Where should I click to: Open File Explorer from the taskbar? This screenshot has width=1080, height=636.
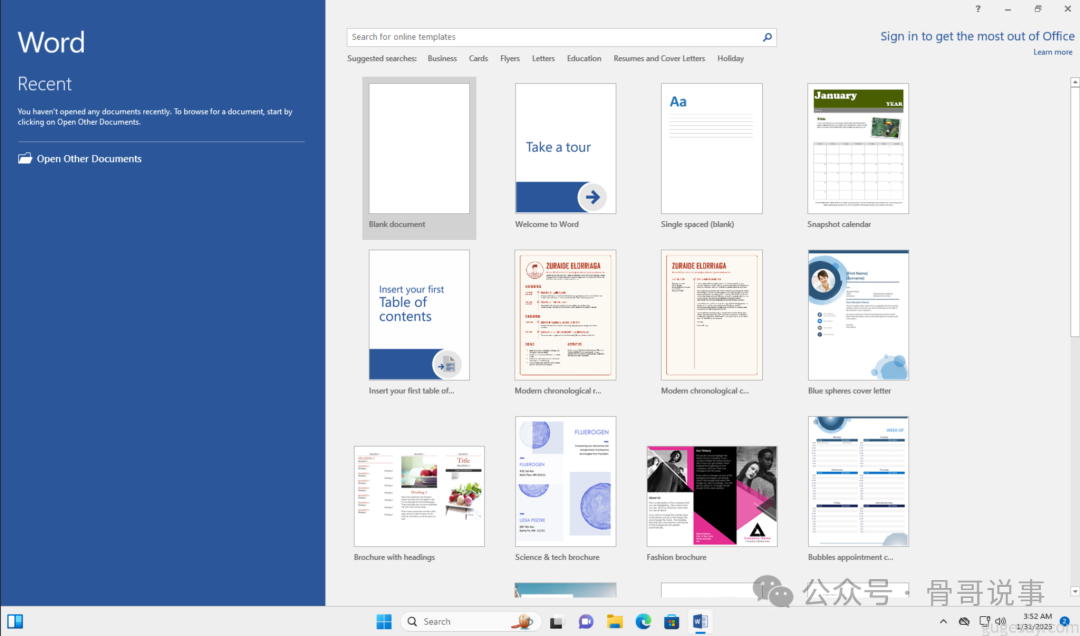point(614,622)
